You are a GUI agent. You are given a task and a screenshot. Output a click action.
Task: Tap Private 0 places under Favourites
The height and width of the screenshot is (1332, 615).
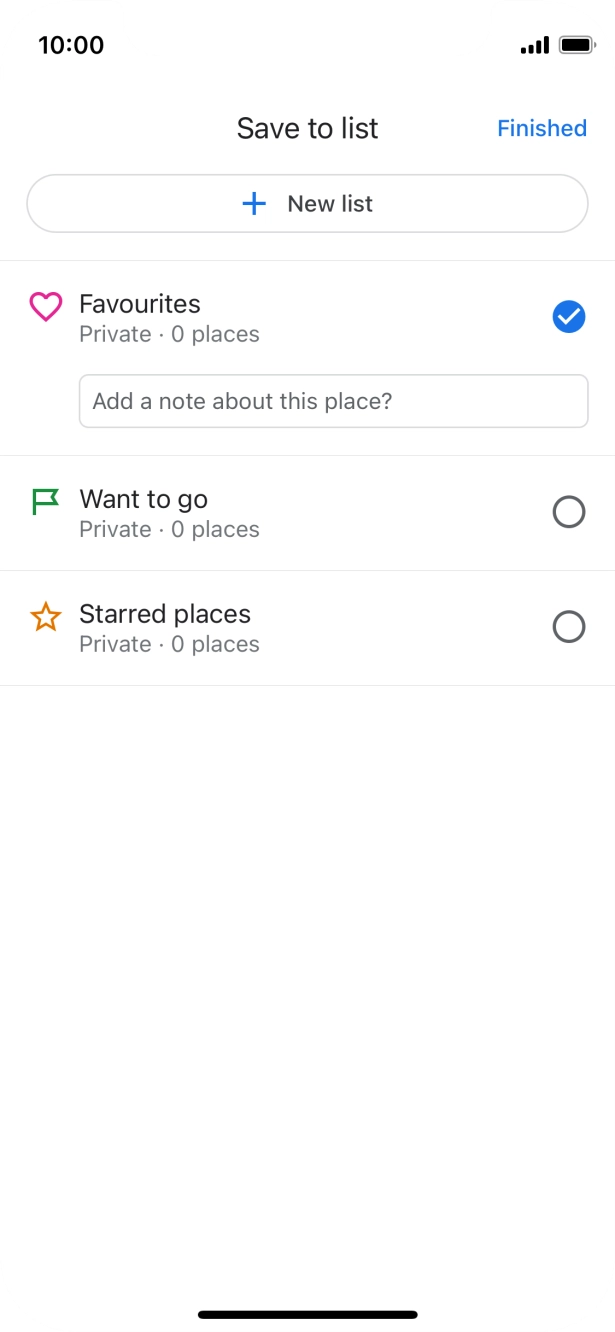click(169, 334)
